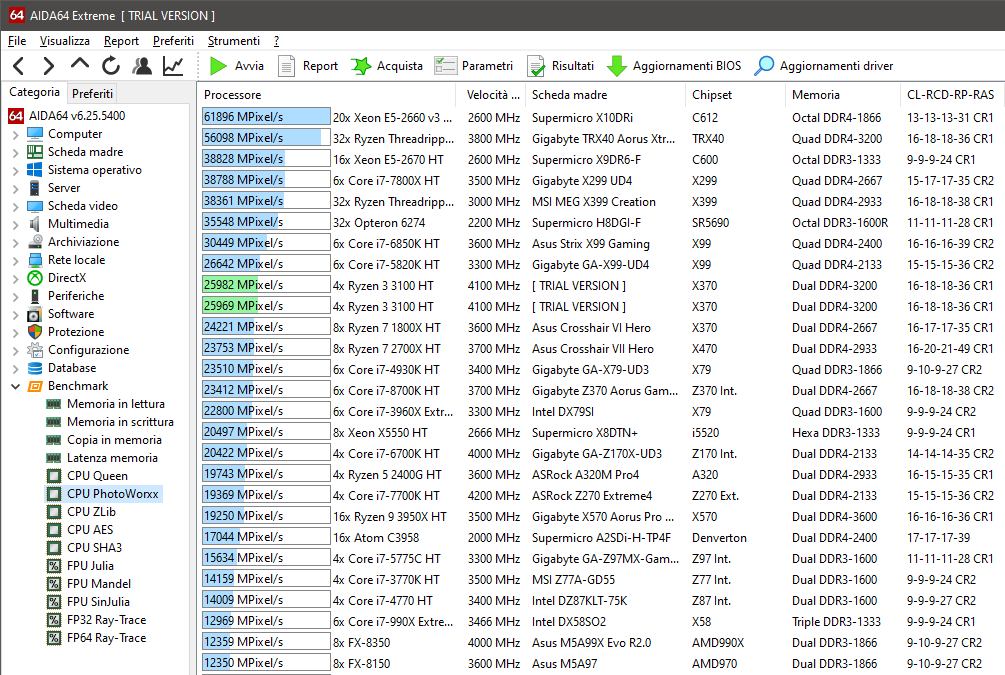The width and height of the screenshot is (1005, 675).
Task: Expand the DirectX tree node
Action: [x=15, y=278]
